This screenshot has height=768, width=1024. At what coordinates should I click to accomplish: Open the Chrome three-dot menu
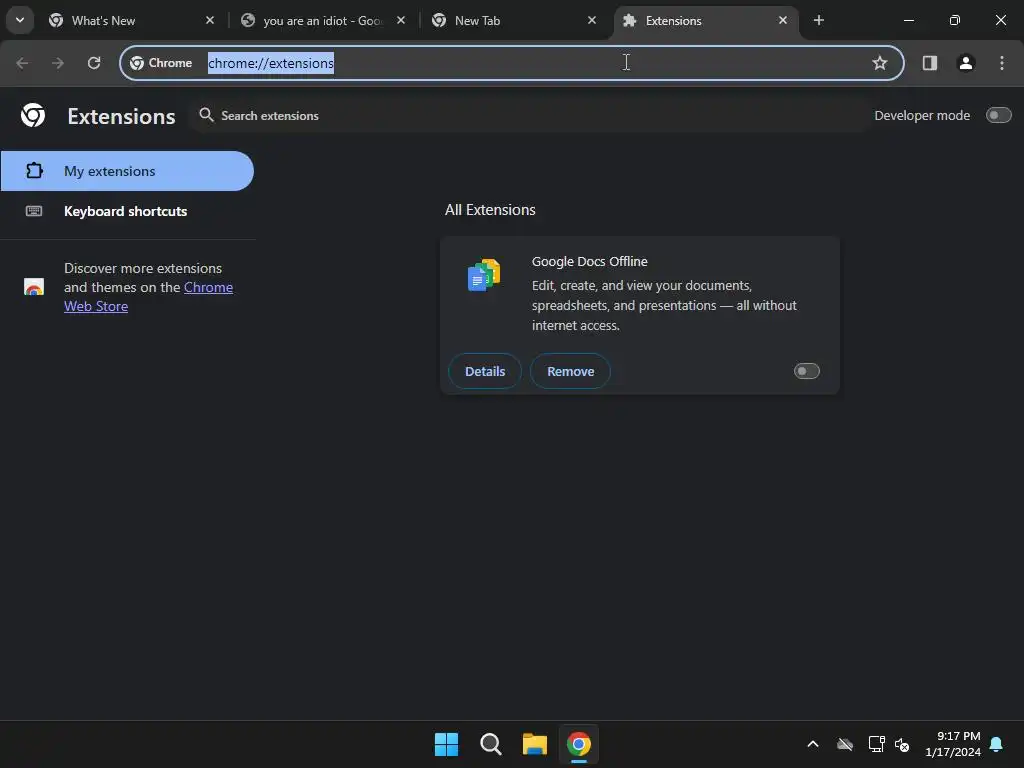pos(1001,63)
